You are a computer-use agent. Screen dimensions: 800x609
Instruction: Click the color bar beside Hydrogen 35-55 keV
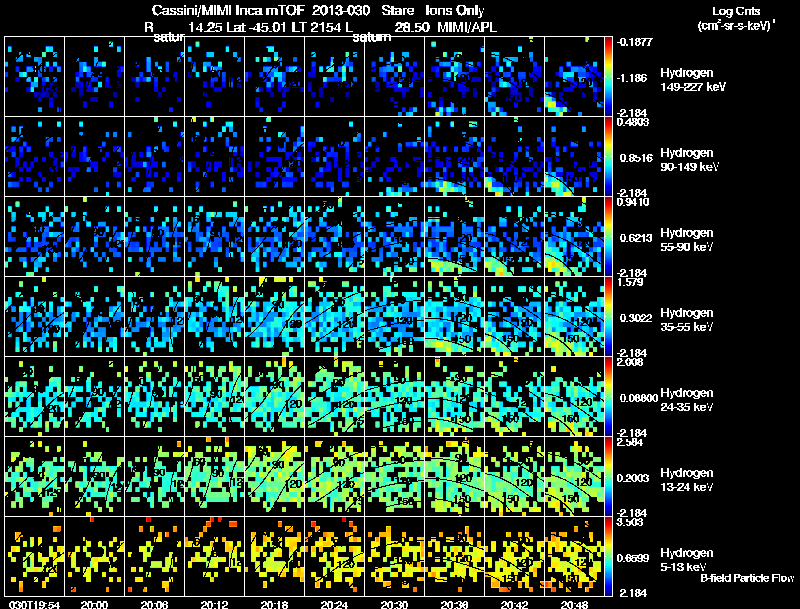click(x=608, y=317)
